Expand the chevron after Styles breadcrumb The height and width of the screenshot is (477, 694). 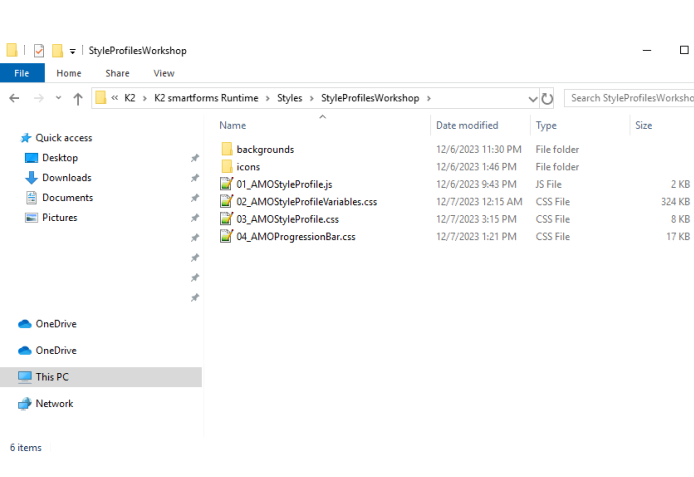[312, 98]
